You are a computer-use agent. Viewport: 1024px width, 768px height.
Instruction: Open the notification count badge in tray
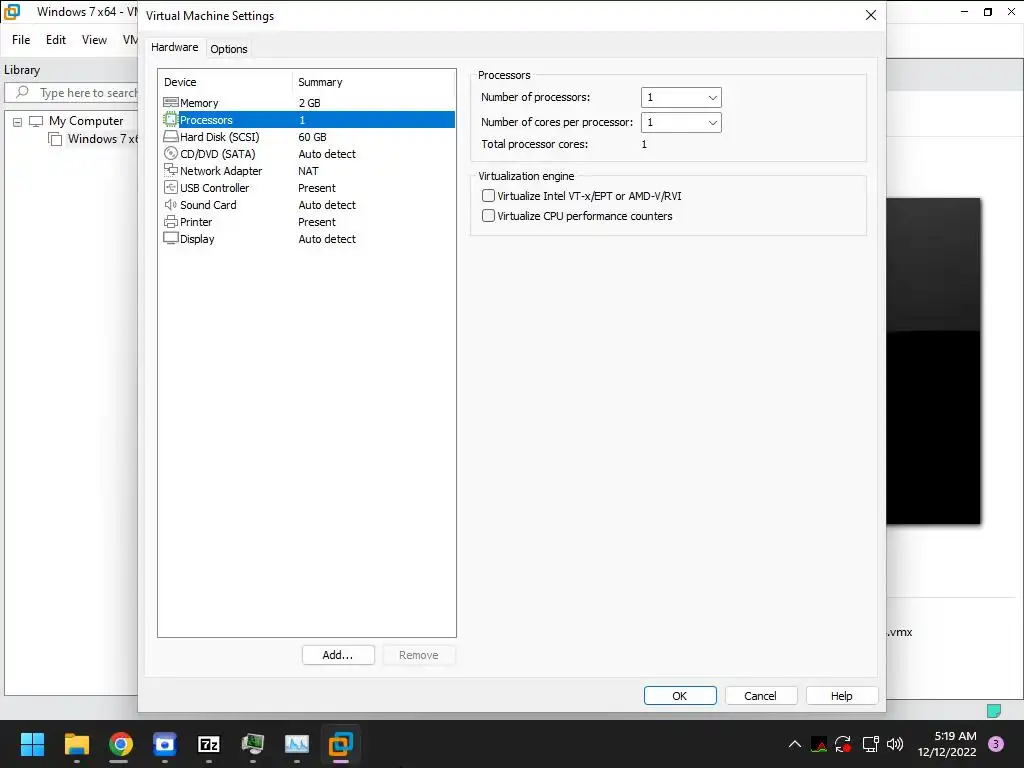click(x=996, y=744)
